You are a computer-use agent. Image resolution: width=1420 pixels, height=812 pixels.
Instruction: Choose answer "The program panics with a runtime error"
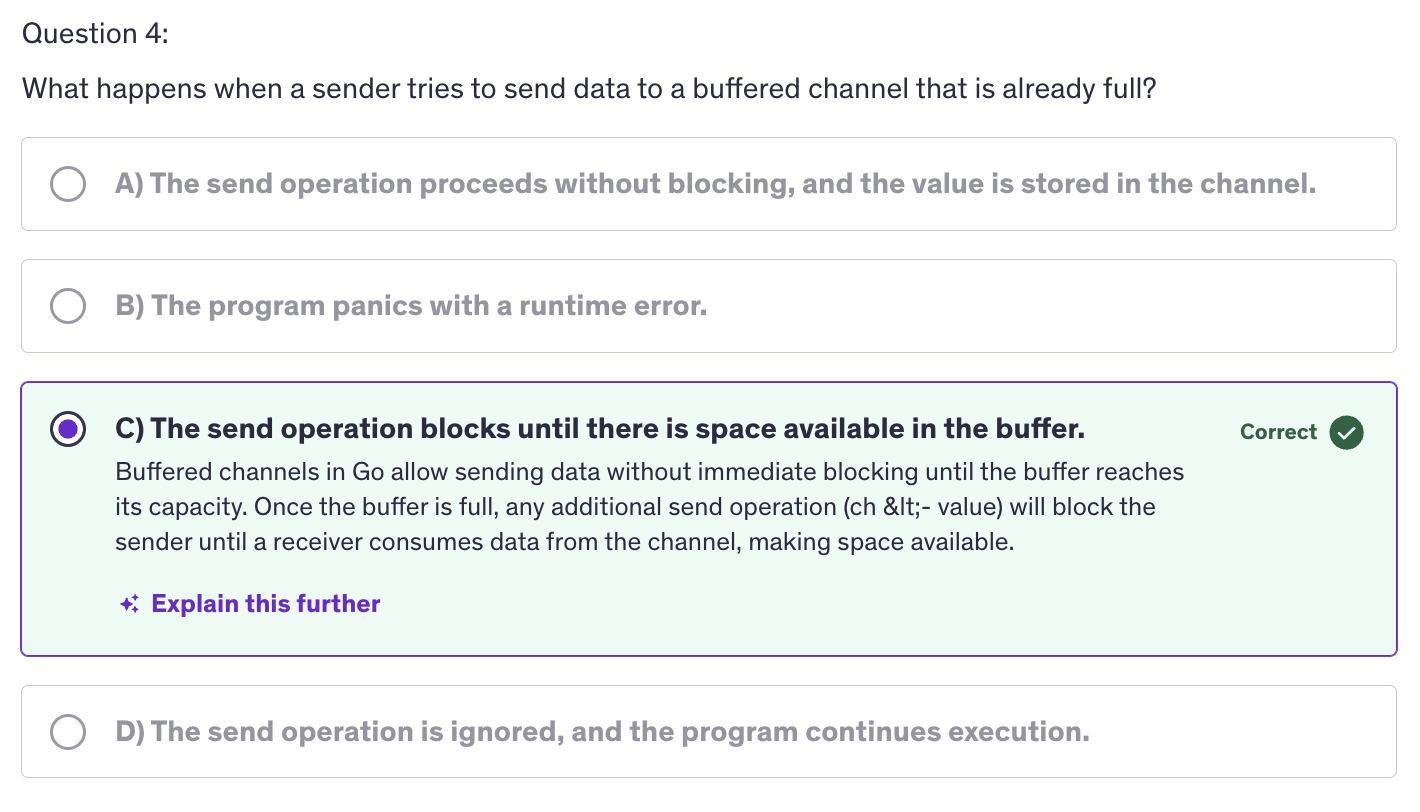(x=411, y=306)
